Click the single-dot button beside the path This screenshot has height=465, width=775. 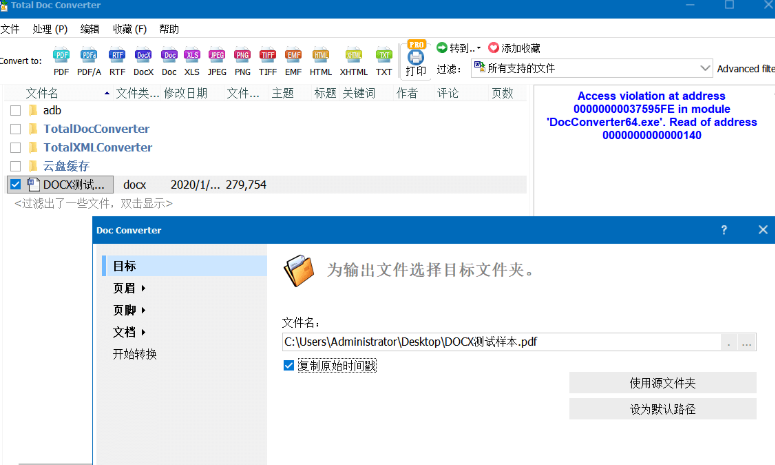click(729, 342)
